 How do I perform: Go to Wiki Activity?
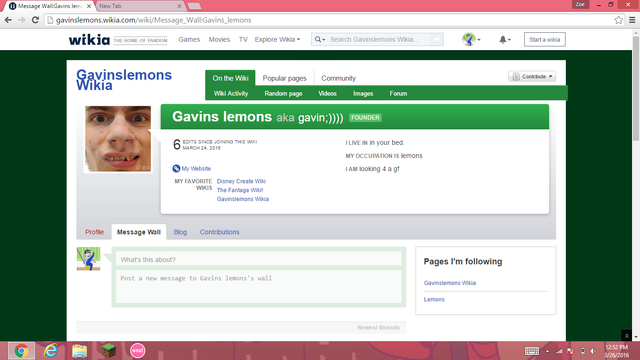[231, 93]
